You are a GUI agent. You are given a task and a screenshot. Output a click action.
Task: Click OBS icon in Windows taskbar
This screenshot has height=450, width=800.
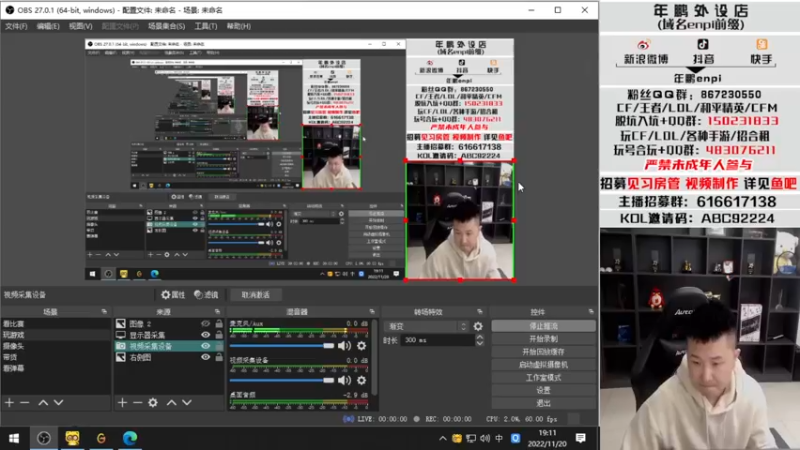pyautogui.click(x=44, y=438)
